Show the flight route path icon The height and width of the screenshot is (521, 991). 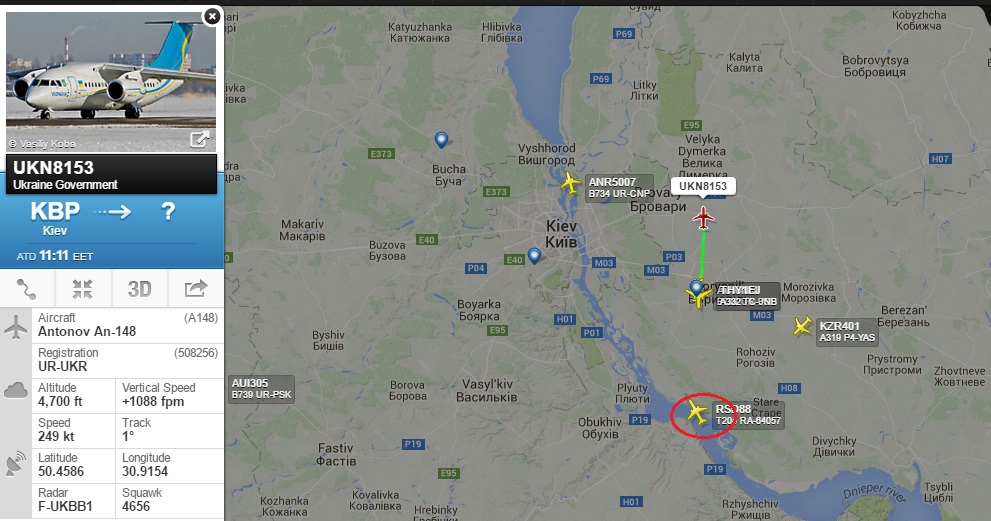coord(27,289)
